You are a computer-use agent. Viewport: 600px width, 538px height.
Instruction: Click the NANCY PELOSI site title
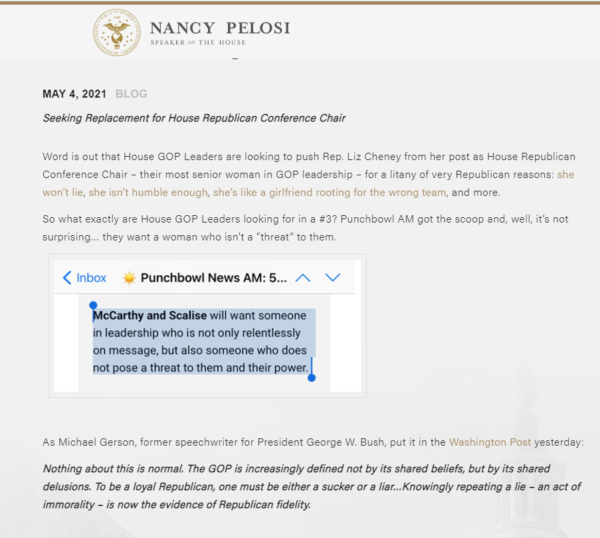point(220,28)
